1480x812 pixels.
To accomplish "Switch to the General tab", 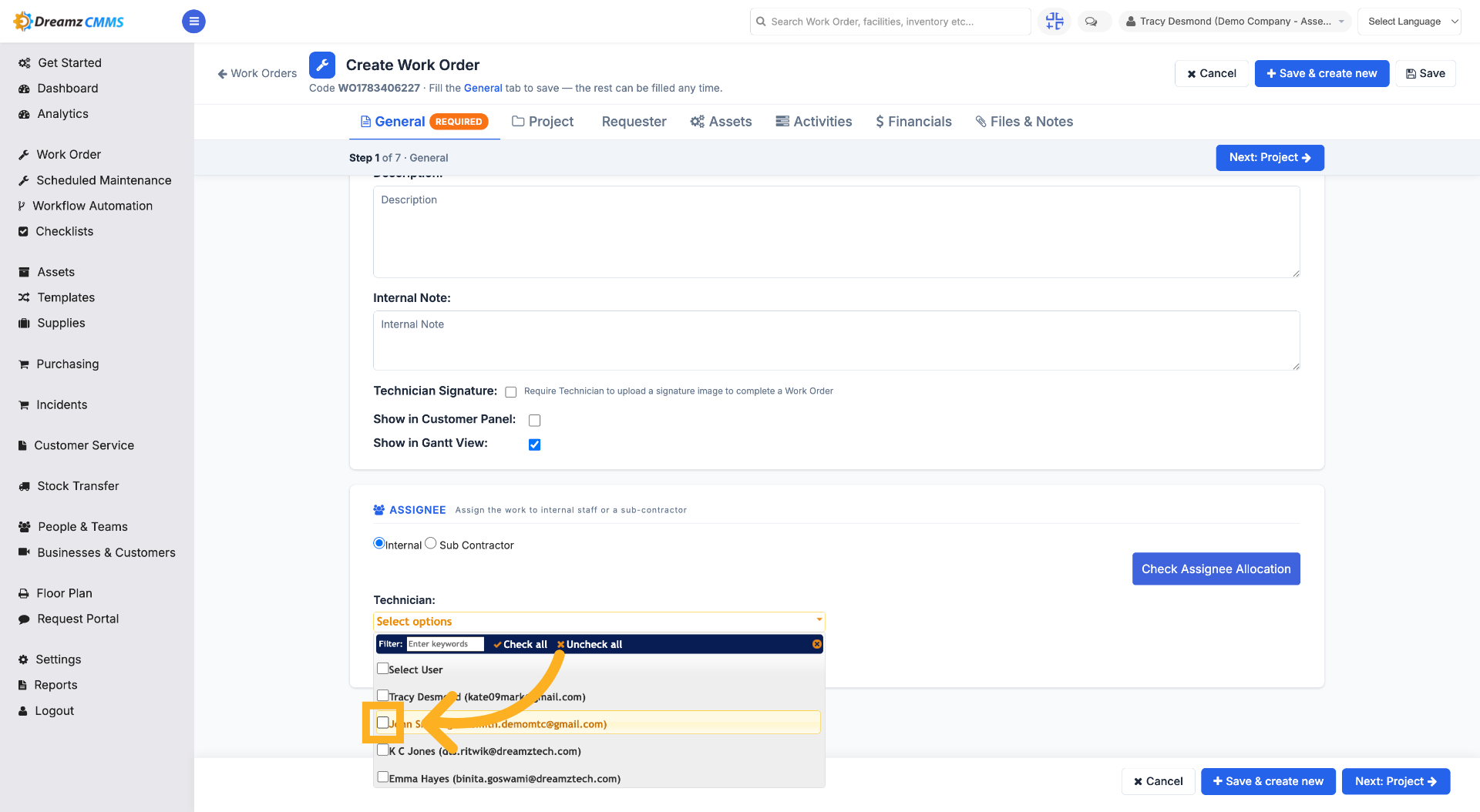I will 424,122.
